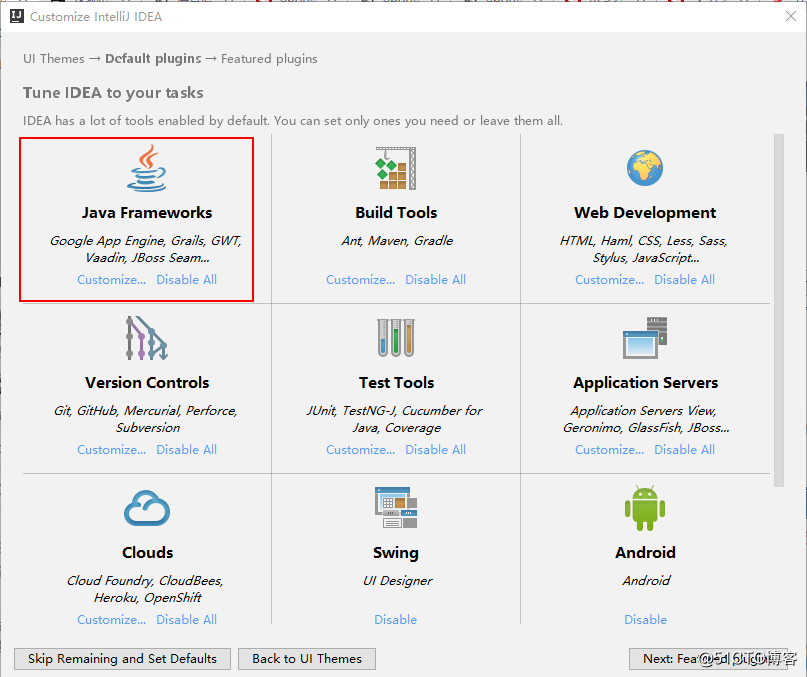Open Customize link for Version Controls
The image size is (807, 677).
(112, 449)
